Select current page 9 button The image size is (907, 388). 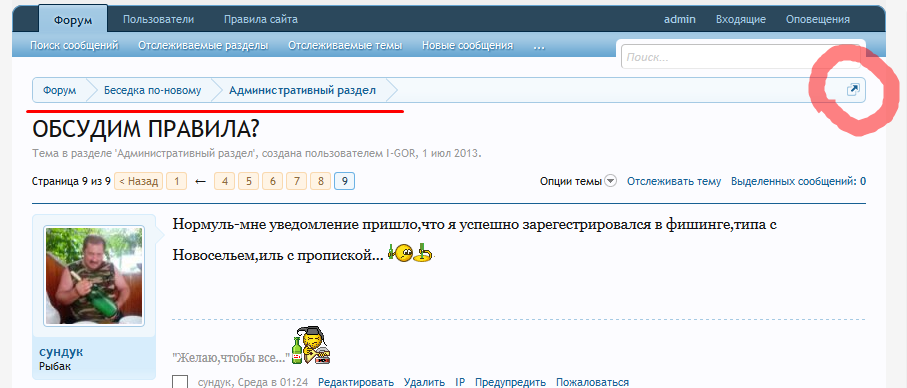click(344, 182)
